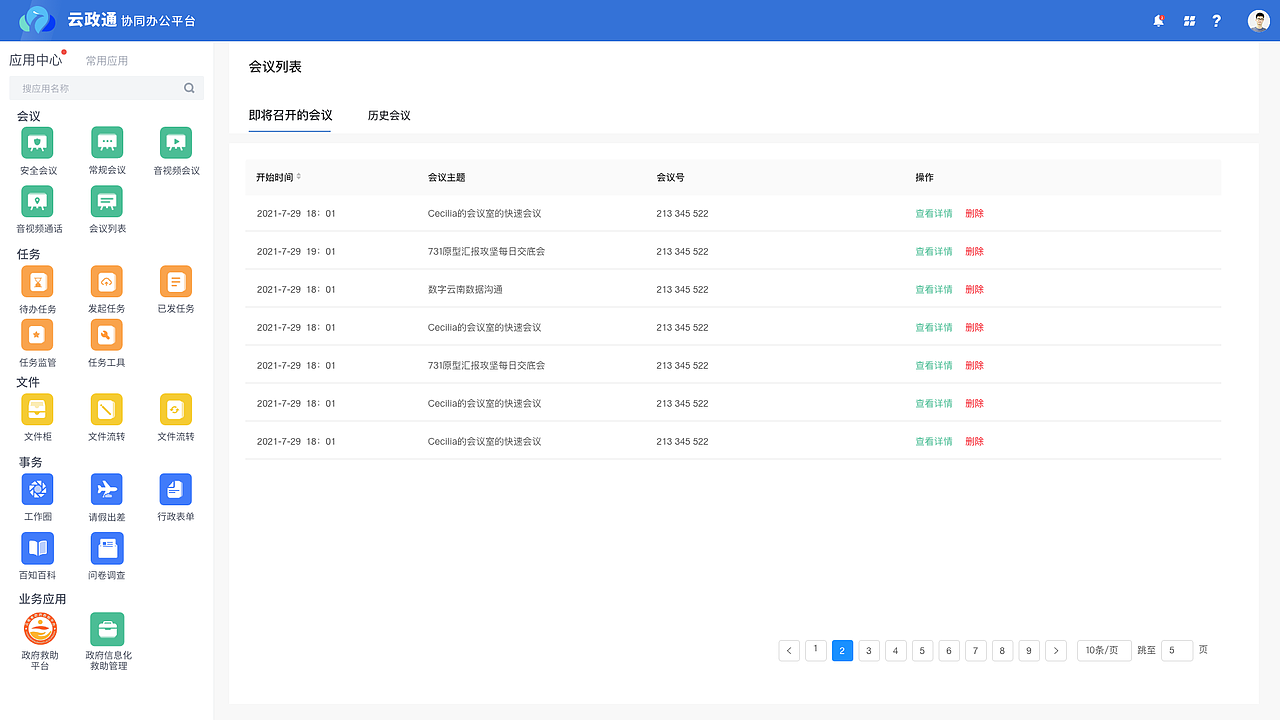View details of the 19:01 meeting
Viewport: 1280px width, 720px height.
coord(934,251)
